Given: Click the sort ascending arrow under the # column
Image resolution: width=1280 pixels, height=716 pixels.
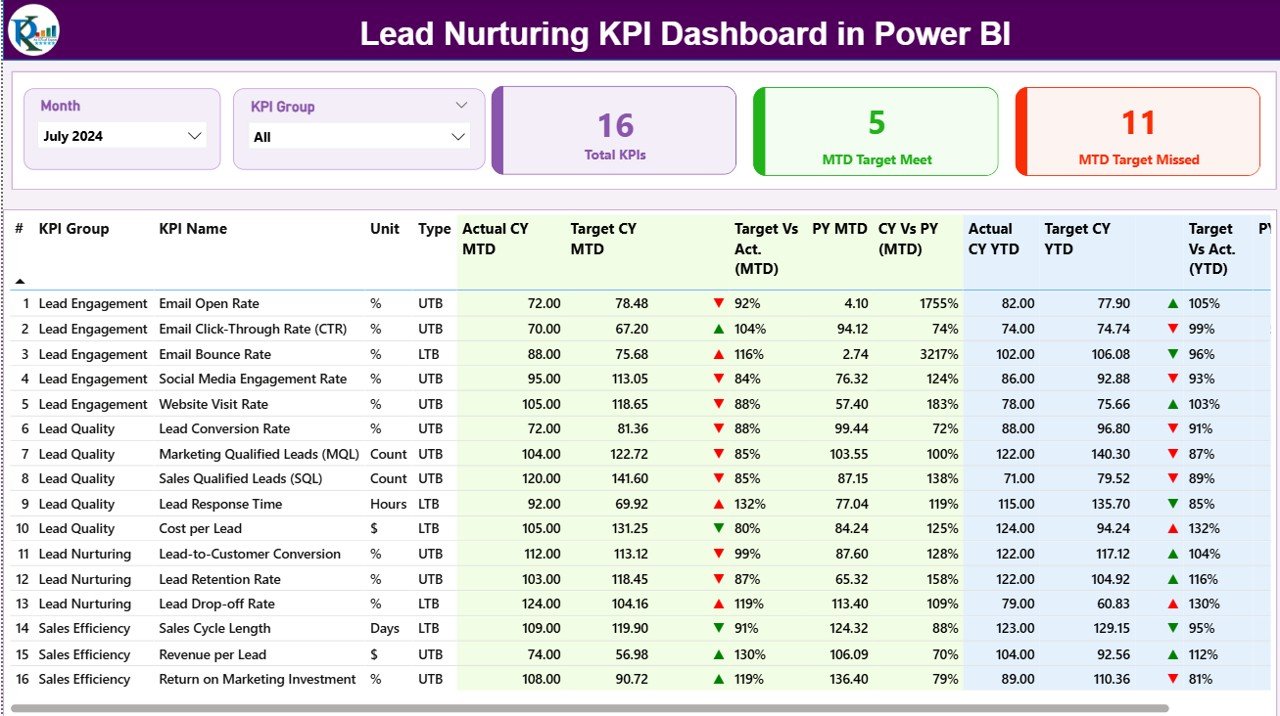Looking at the screenshot, I should [x=18, y=279].
